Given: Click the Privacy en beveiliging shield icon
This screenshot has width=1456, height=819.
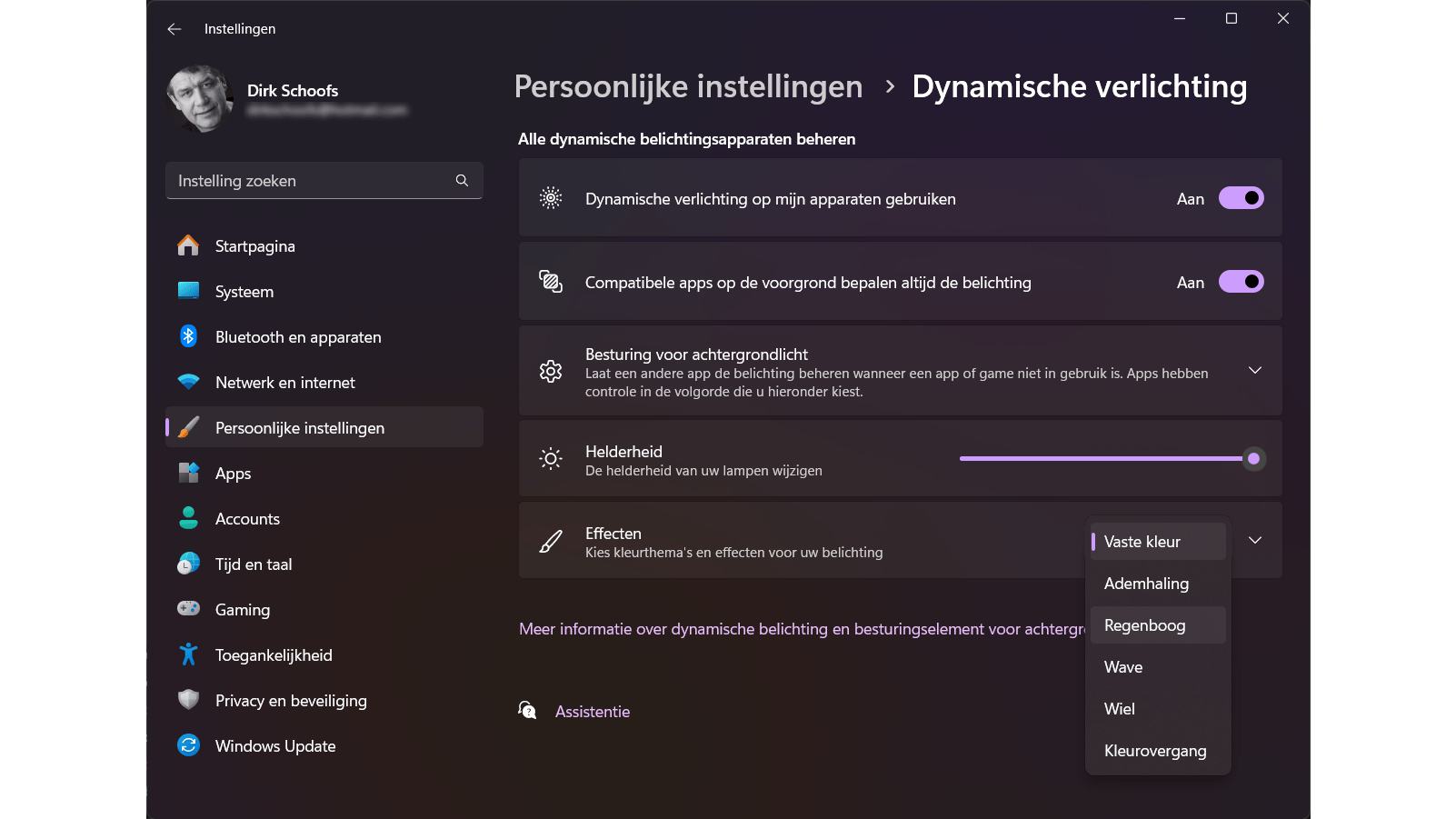Looking at the screenshot, I should coord(188,700).
